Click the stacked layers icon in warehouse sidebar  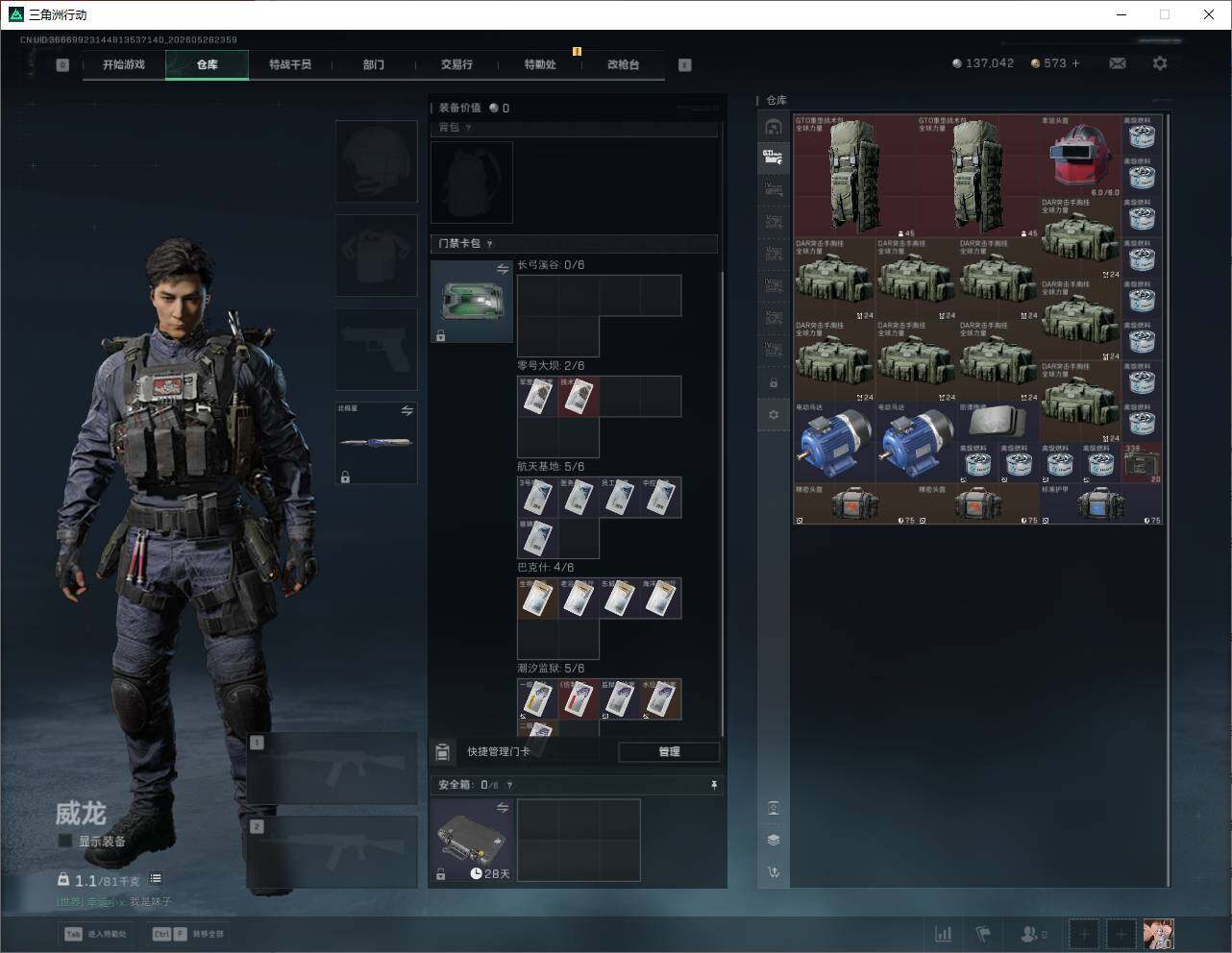[774, 840]
